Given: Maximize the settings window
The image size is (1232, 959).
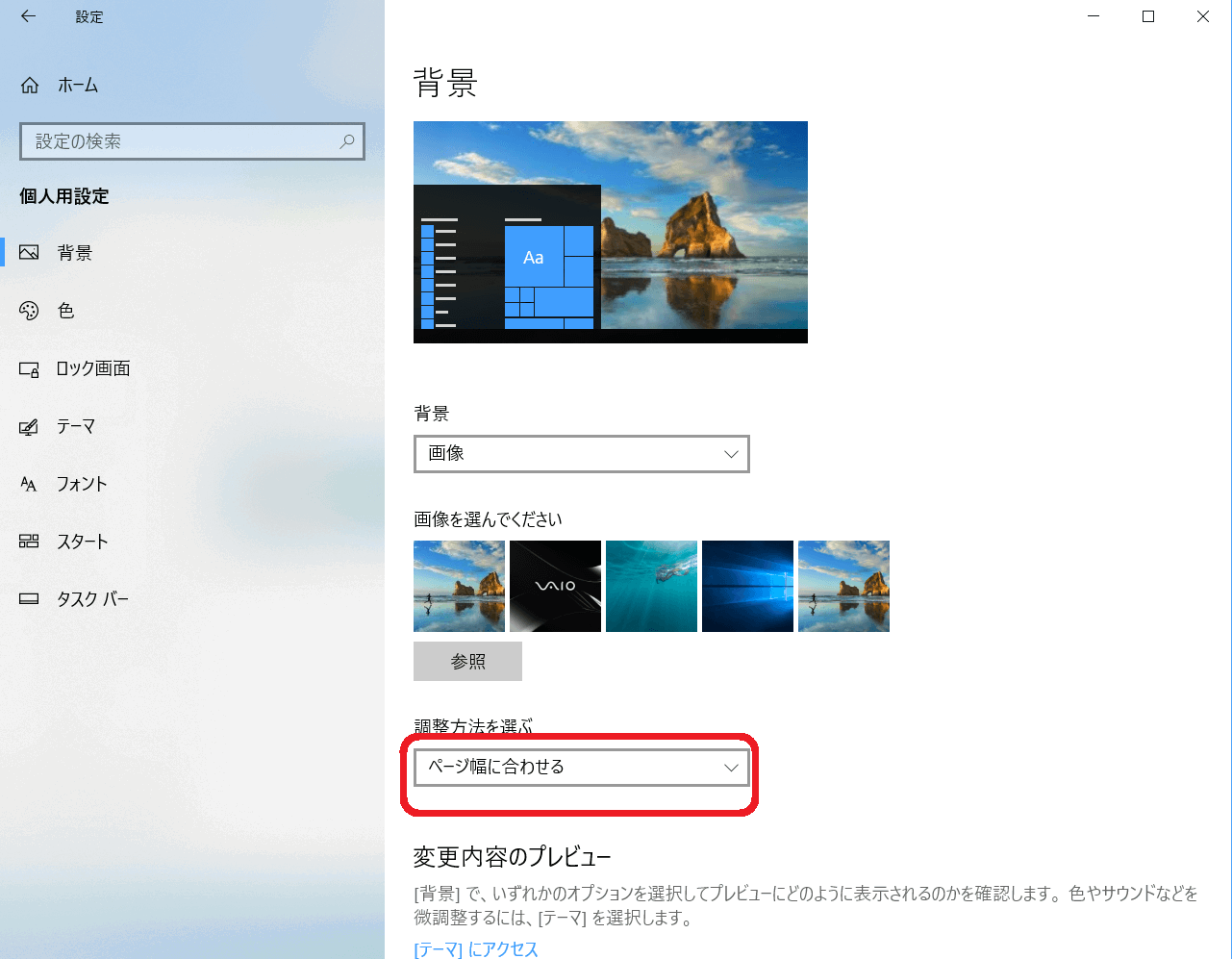Looking at the screenshot, I should pyautogui.click(x=1148, y=16).
